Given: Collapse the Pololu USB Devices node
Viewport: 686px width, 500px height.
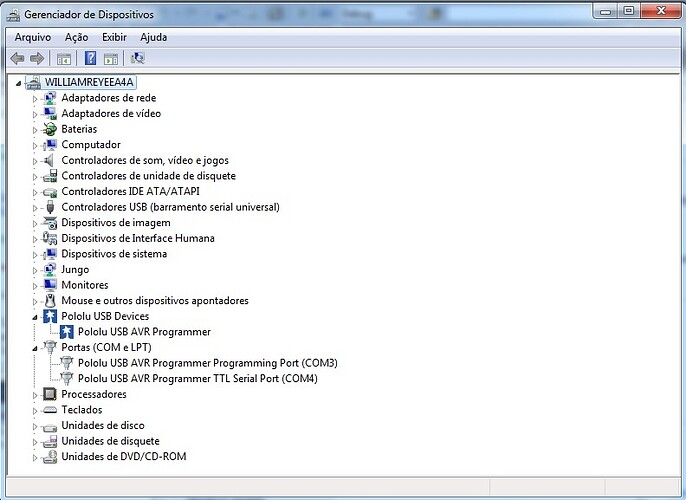Looking at the screenshot, I should (35, 316).
